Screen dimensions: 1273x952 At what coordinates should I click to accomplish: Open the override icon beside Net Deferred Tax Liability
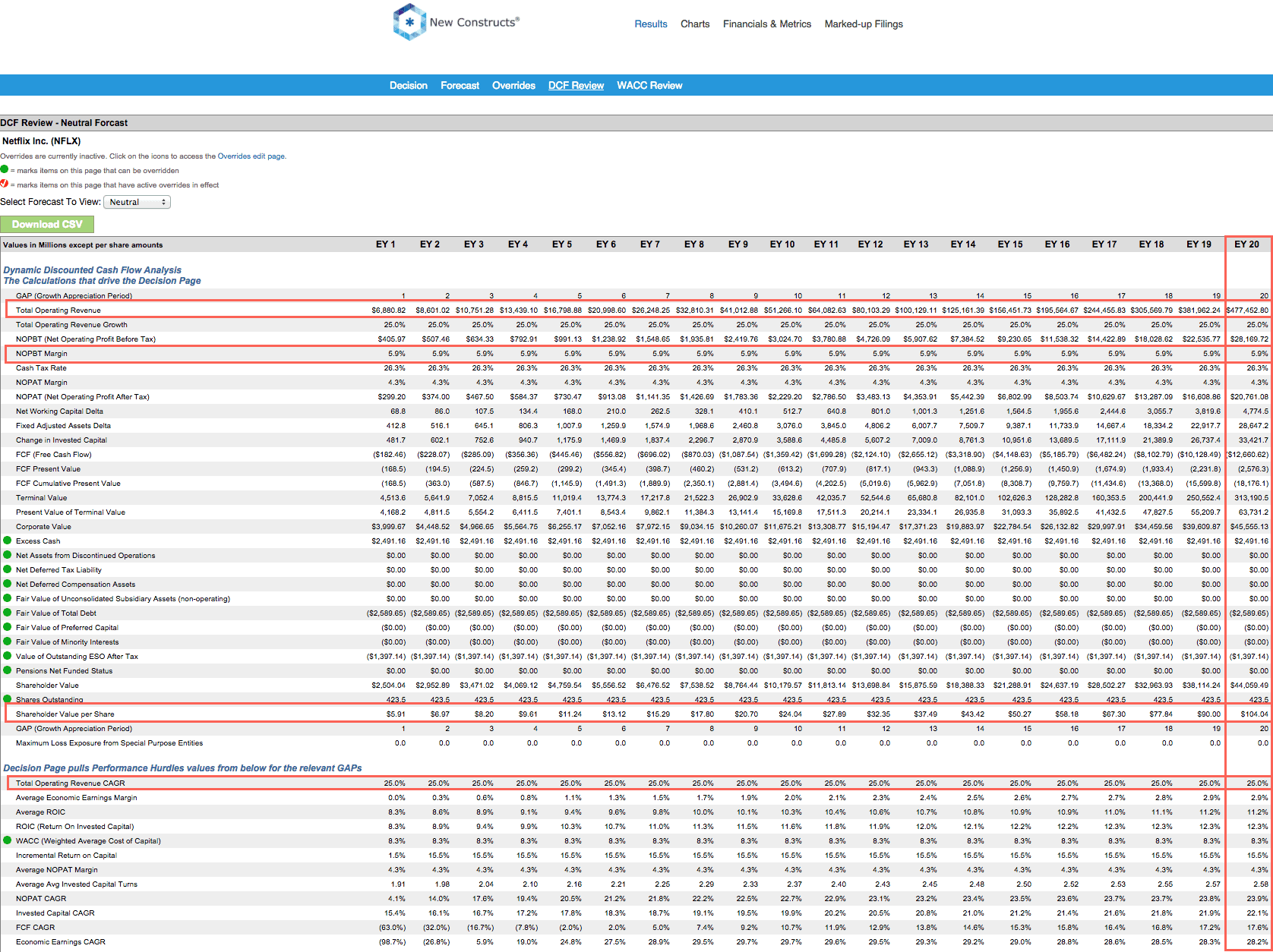[8, 569]
